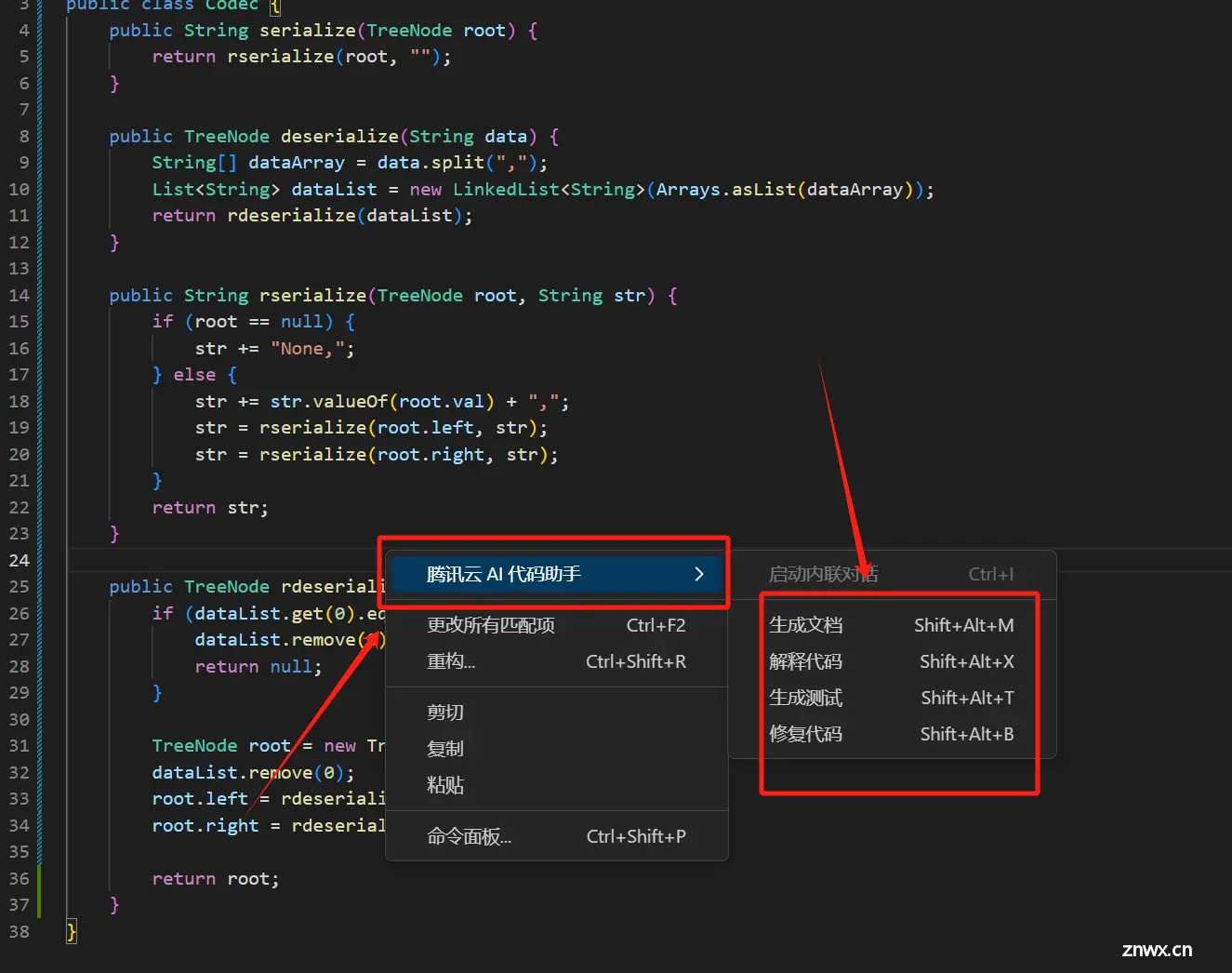Click 'rdeserialize(dataList)' on line 11
Viewport: 1232px width, 973px height.
pos(344,216)
